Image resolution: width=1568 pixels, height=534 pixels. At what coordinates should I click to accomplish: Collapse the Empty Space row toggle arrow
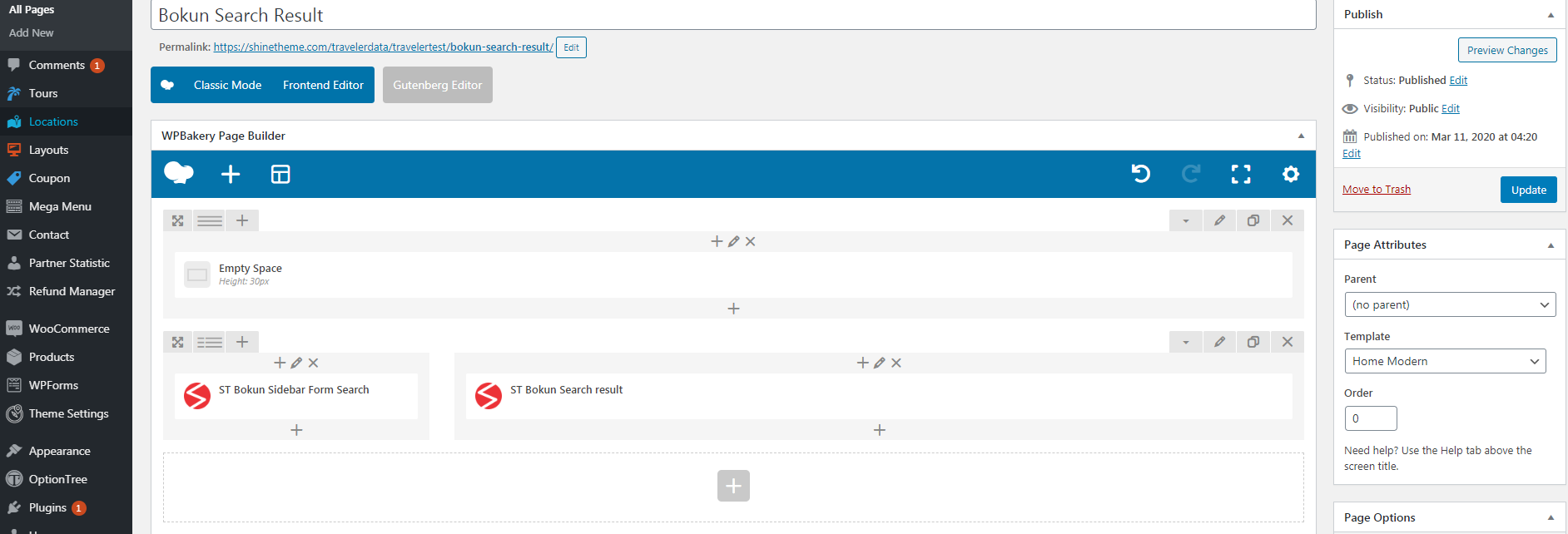(x=1186, y=220)
